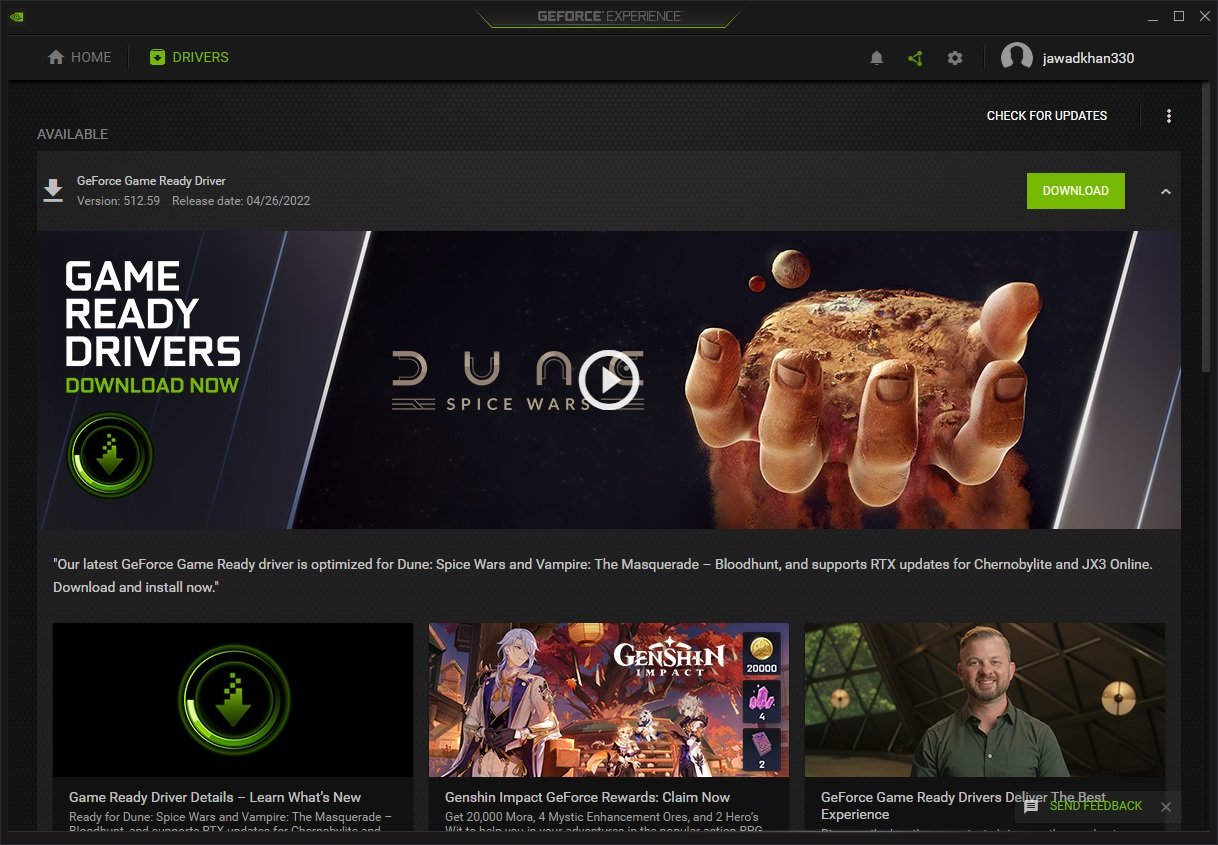Screen dimensions: 1218x845
Task: Open the notifications bell icon
Action: (x=876, y=58)
